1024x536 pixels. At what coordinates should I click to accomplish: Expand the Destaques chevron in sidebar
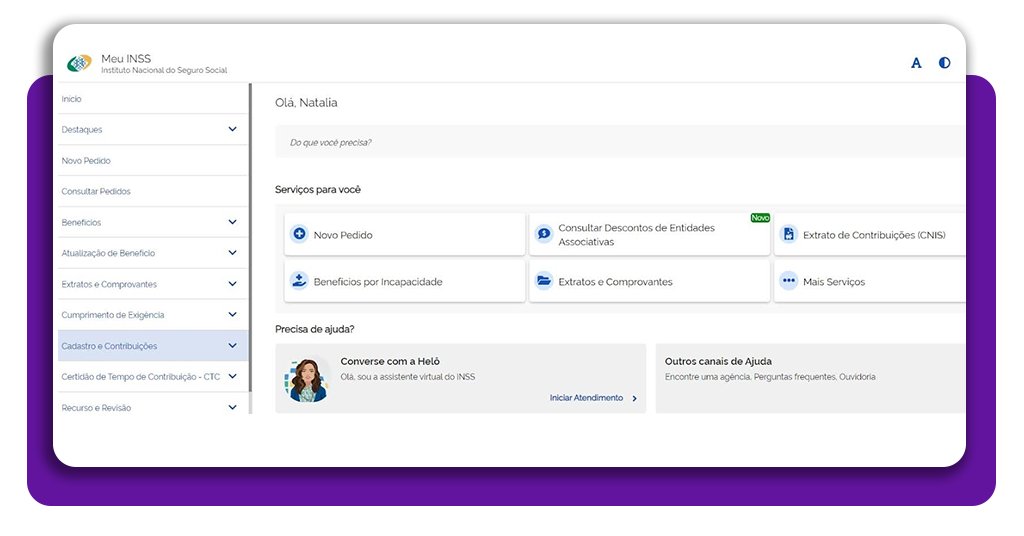pos(232,129)
